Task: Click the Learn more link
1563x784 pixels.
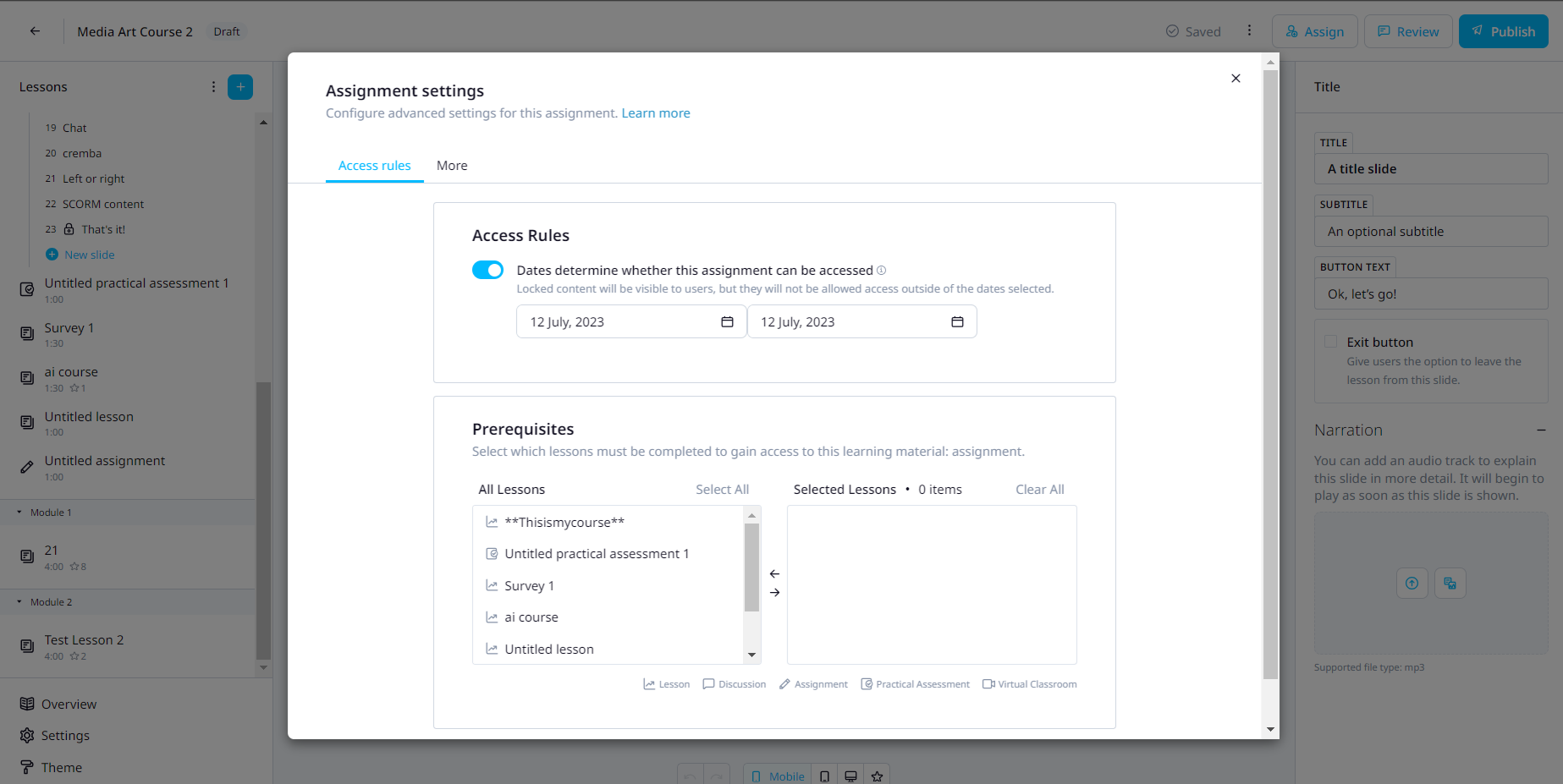Action: tap(655, 112)
